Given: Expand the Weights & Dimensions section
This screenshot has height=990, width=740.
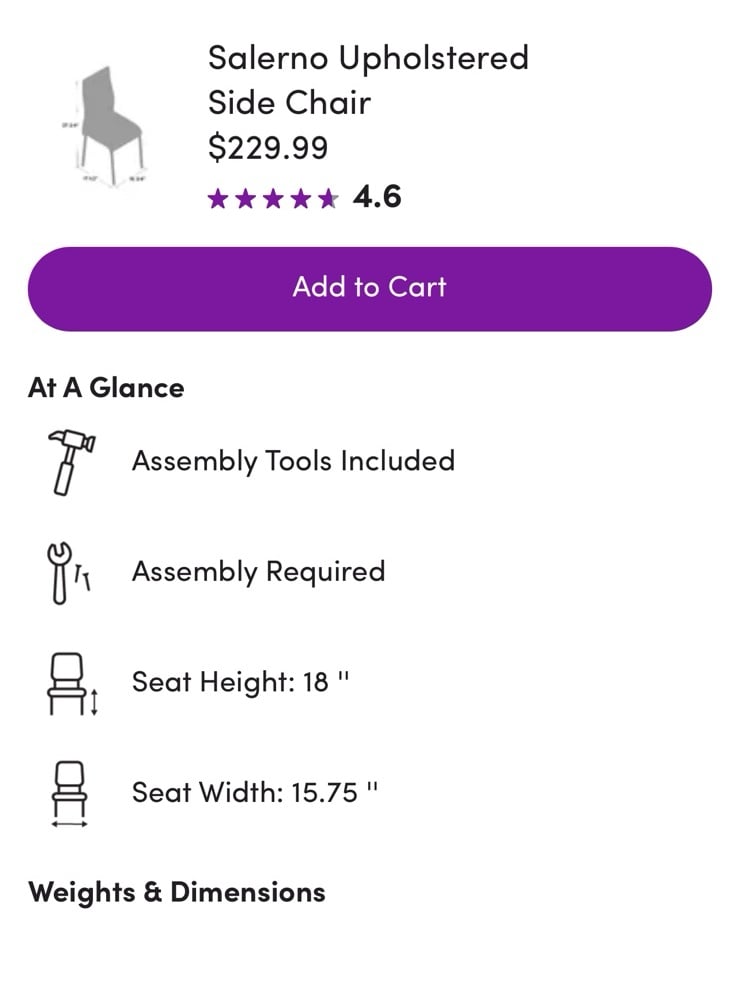Looking at the screenshot, I should 177,892.
